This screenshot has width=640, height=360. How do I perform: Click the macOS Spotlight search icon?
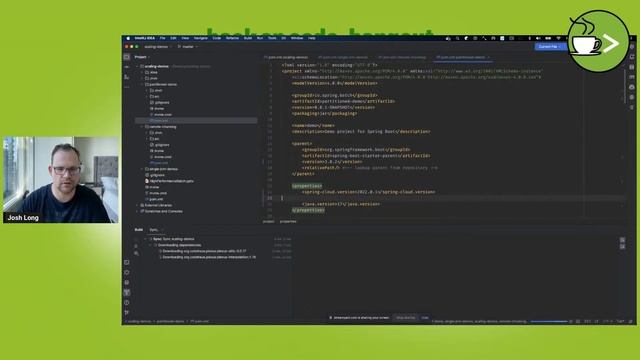(x=457, y=38)
